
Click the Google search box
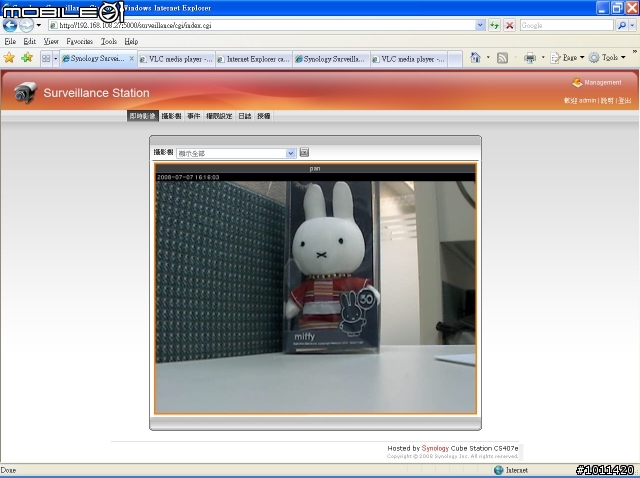coord(567,25)
